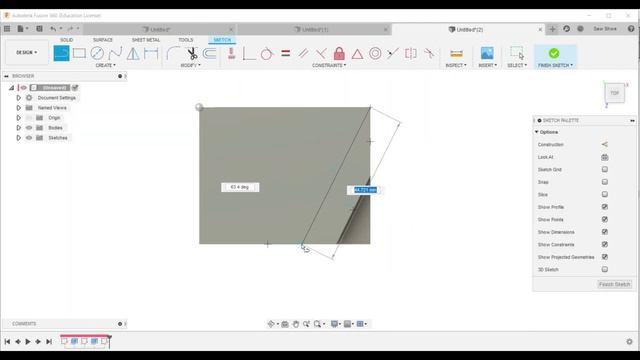Select the Sketch Dimension tool
The height and width of the screenshot is (360, 640).
point(151,53)
